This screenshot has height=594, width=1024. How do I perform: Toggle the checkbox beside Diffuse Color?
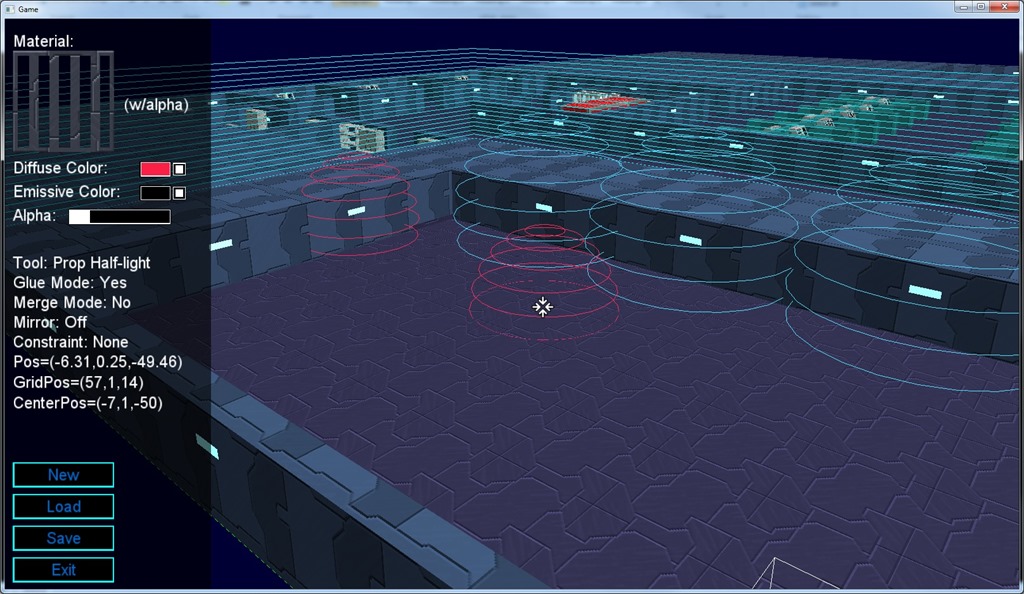click(x=179, y=169)
